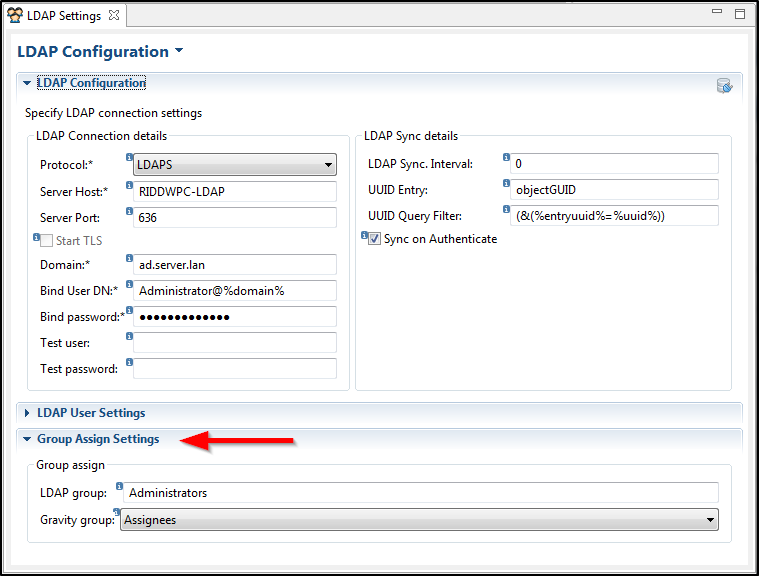Screen dimensions: 759x576
Task: Click info icon beside the Bind password field
Action: coord(129,310)
